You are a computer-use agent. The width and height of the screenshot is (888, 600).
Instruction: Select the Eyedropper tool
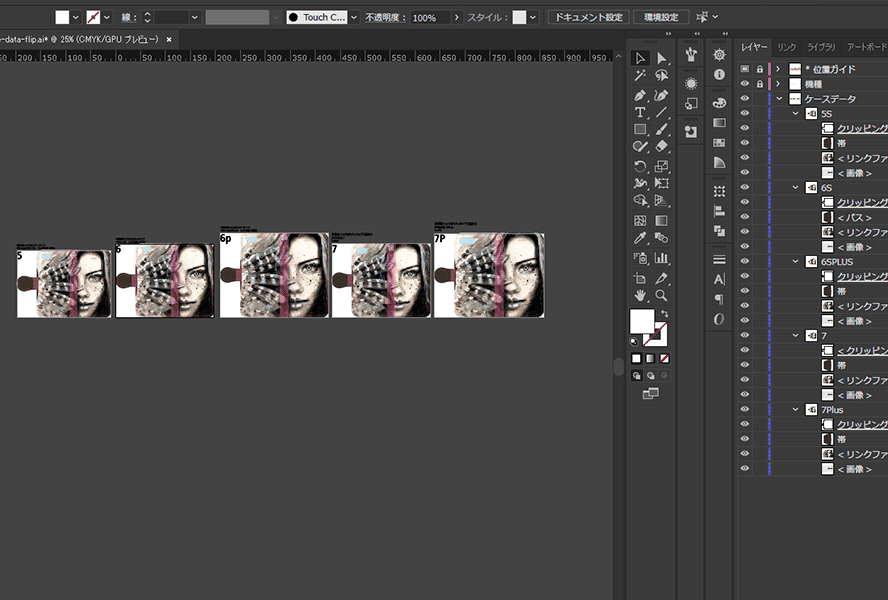640,238
